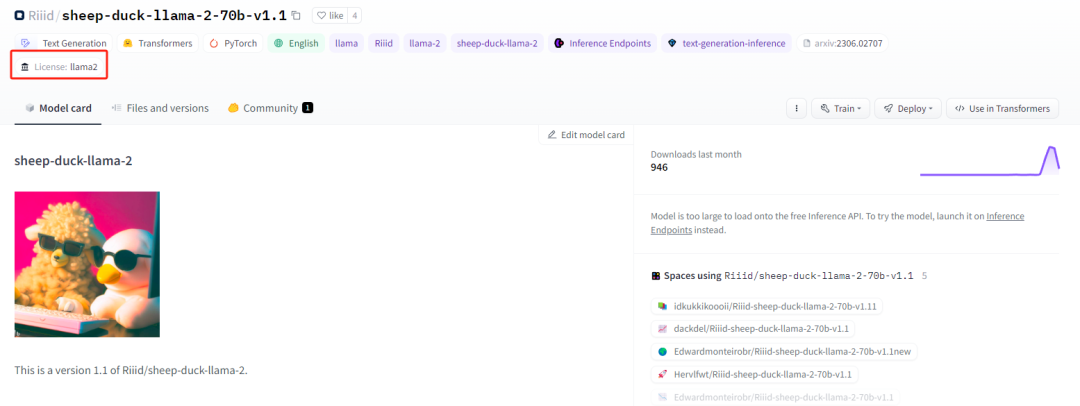Filter by the Transformers library tag
The image size is (1080, 406).
tap(157, 44)
